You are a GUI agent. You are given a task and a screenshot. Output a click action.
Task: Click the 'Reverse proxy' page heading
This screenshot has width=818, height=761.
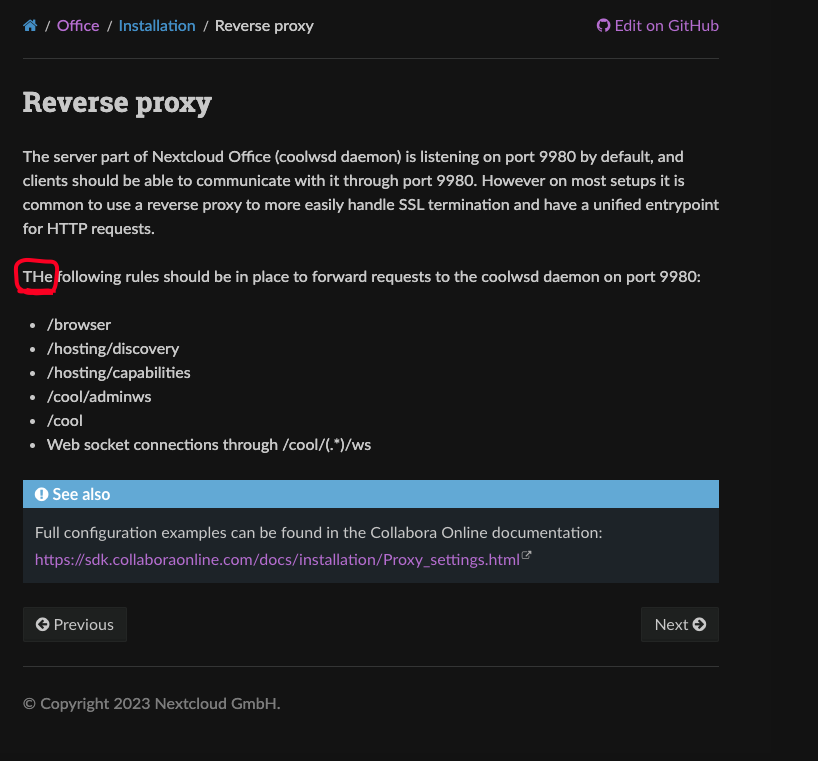(x=117, y=102)
